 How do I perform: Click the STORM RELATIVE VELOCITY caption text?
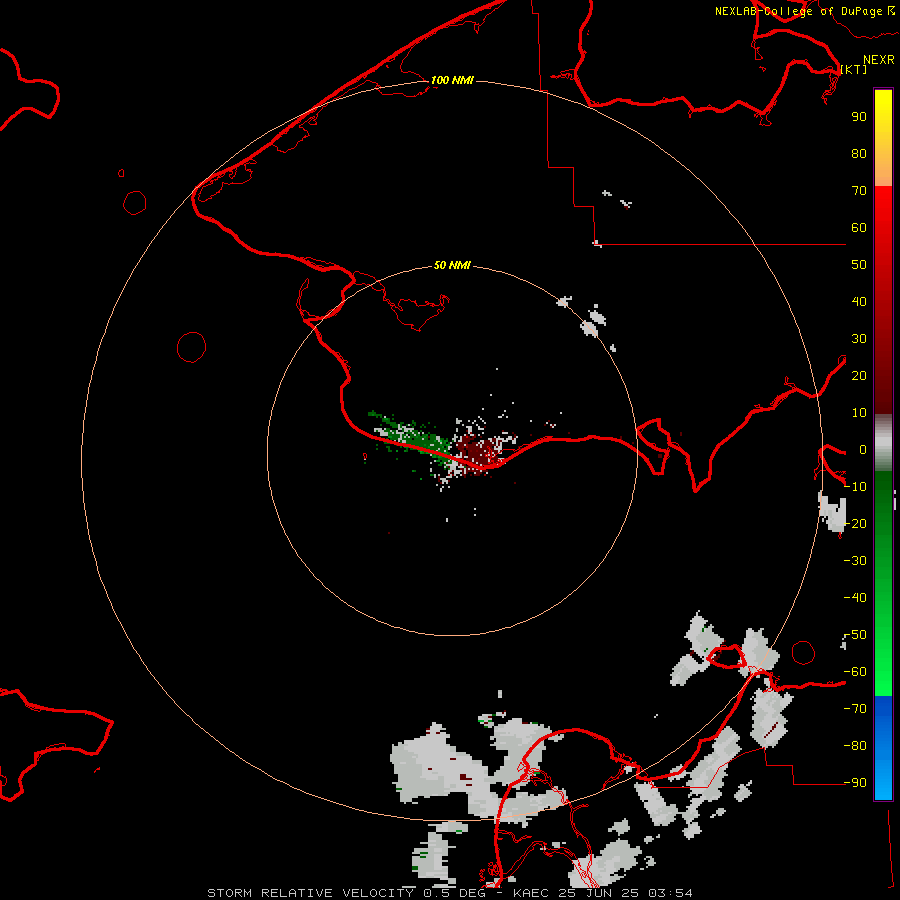click(x=310, y=893)
